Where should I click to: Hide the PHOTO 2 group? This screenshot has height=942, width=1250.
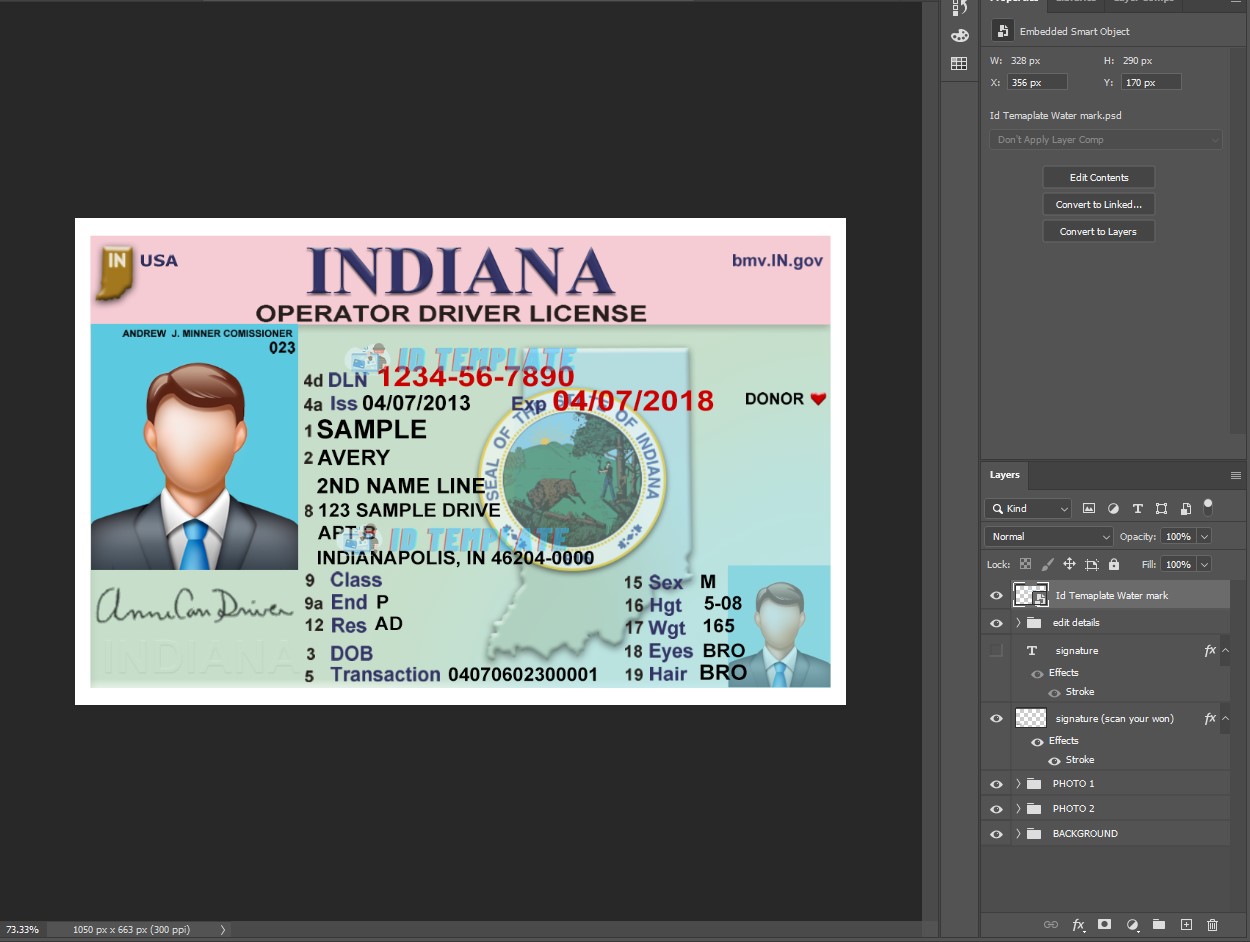pyautogui.click(x=996, y=809)
